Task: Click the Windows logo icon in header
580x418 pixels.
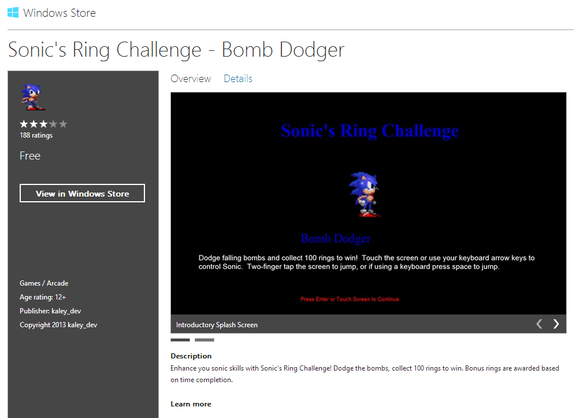Action: point(13,13)
